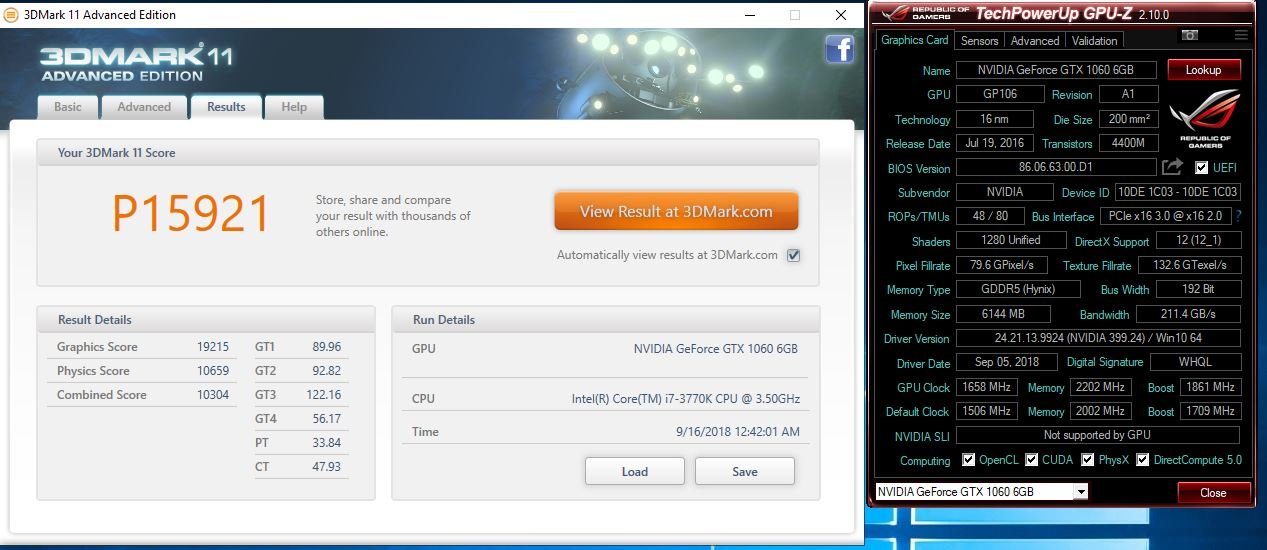Toggle the UEFI checkbox
This screenshot has height=550, width=1267.
pos(1201,168)
